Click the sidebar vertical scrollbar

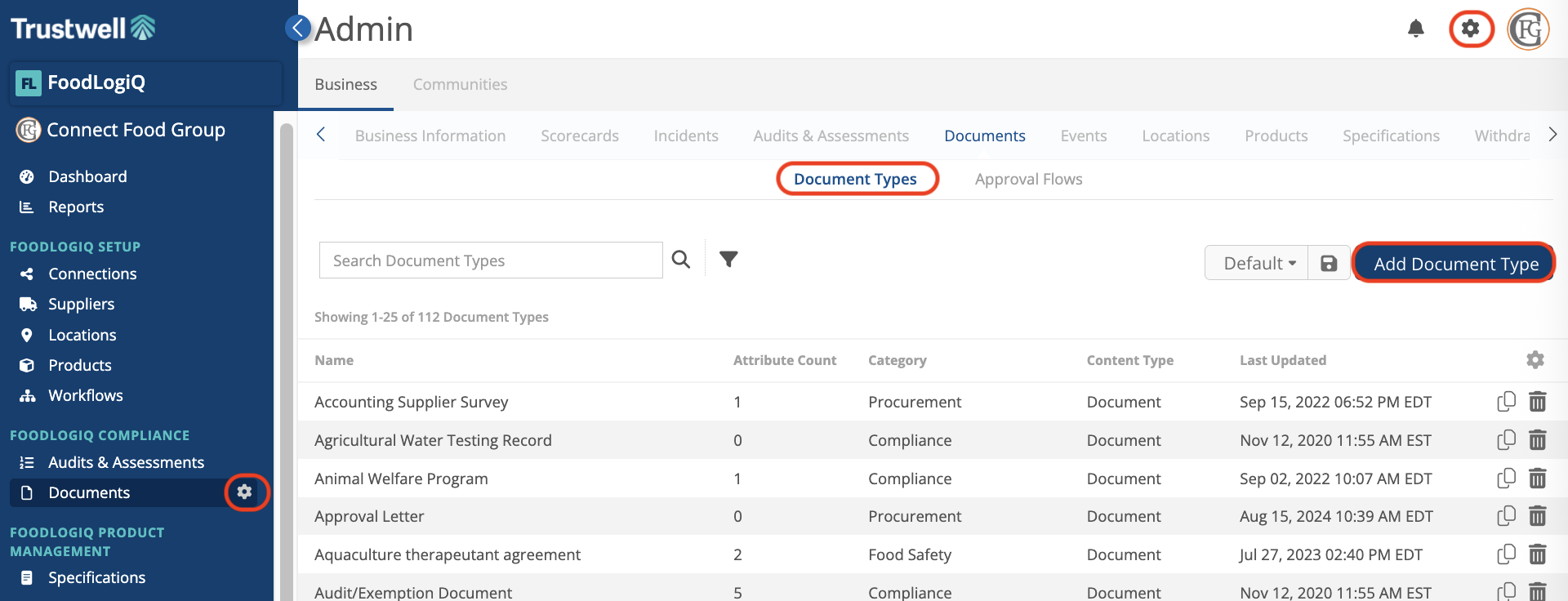click(x=286, y=359)
